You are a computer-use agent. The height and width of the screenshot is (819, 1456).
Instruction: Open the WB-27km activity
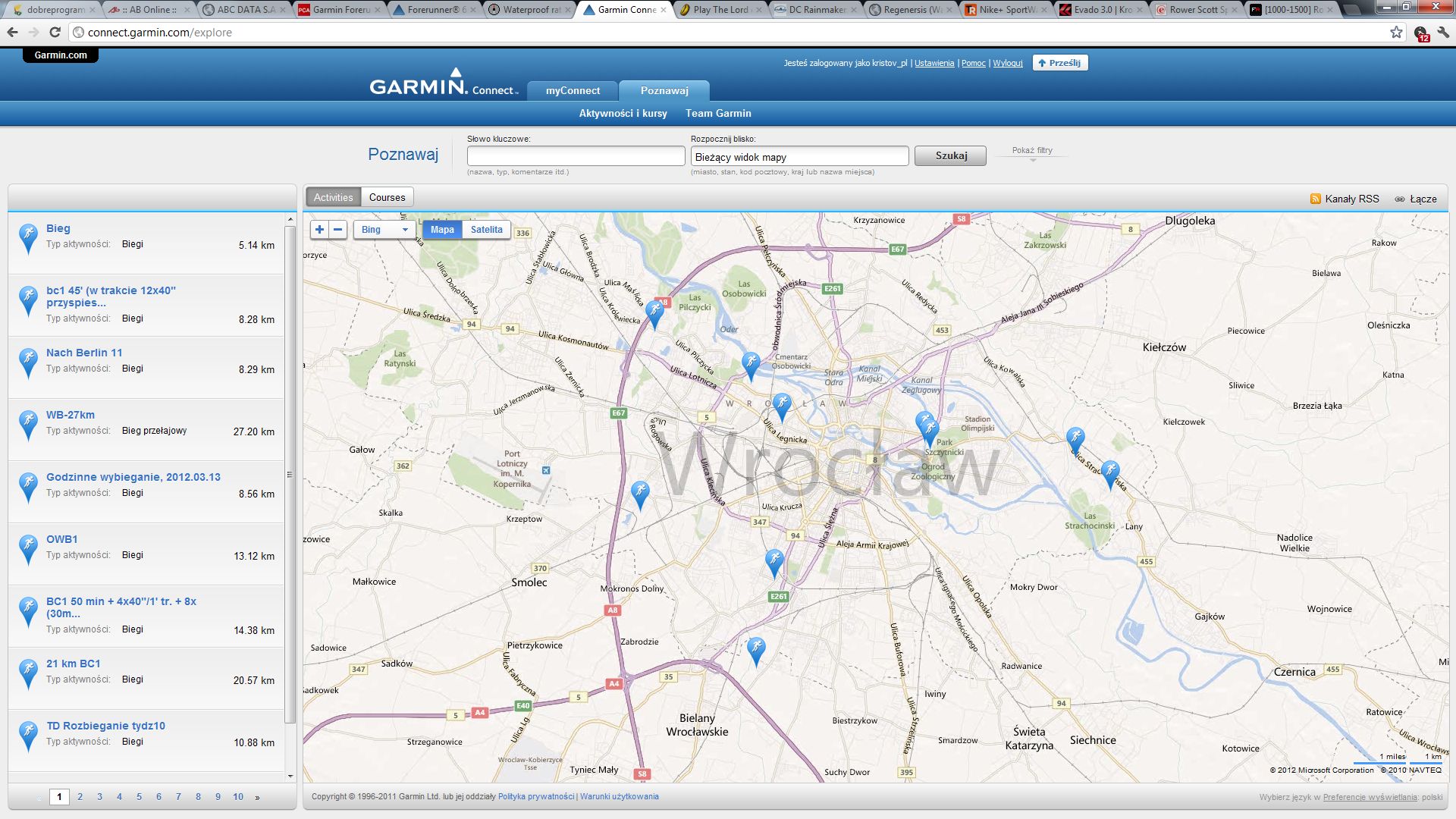(x=71, y=415)
